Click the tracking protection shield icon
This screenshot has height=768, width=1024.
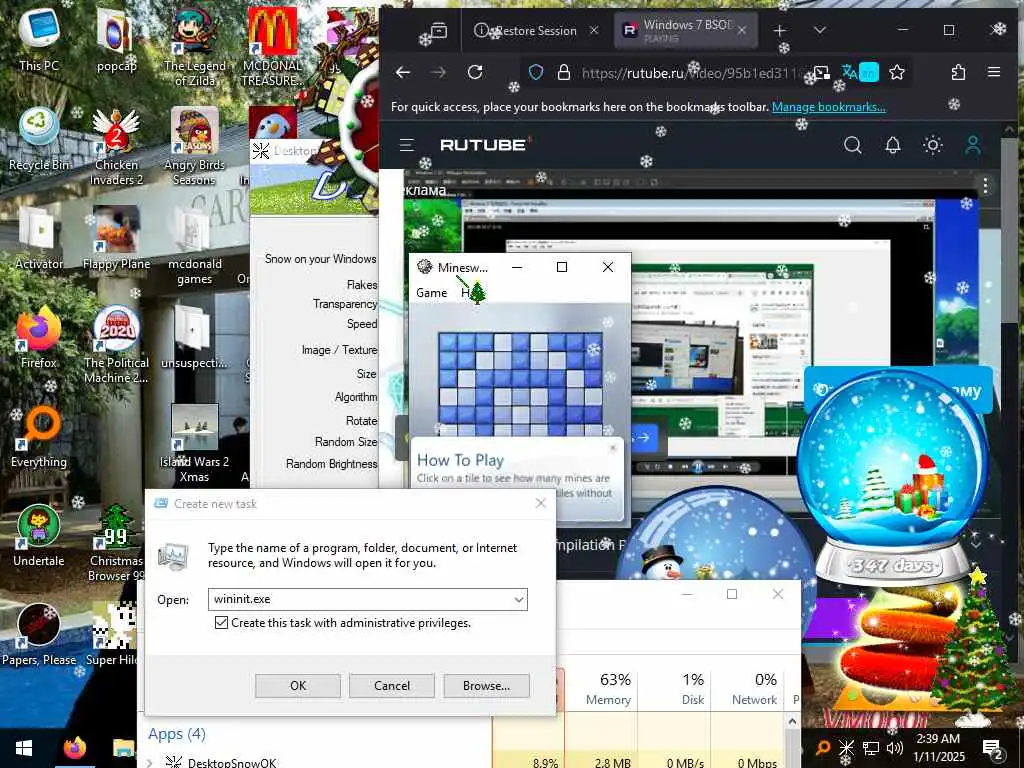[x=536, y=72]
